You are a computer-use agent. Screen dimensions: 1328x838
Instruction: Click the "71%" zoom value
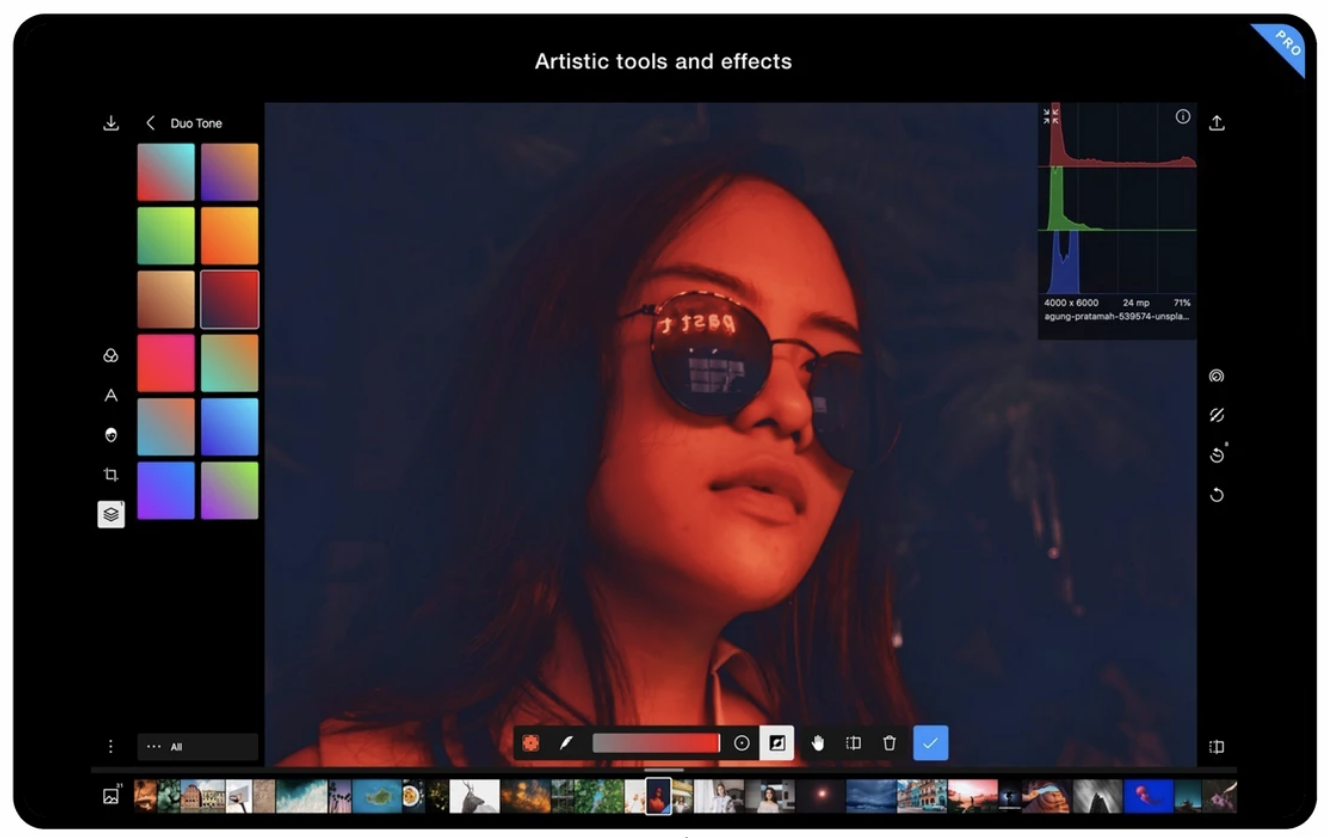pos(1181,302)
